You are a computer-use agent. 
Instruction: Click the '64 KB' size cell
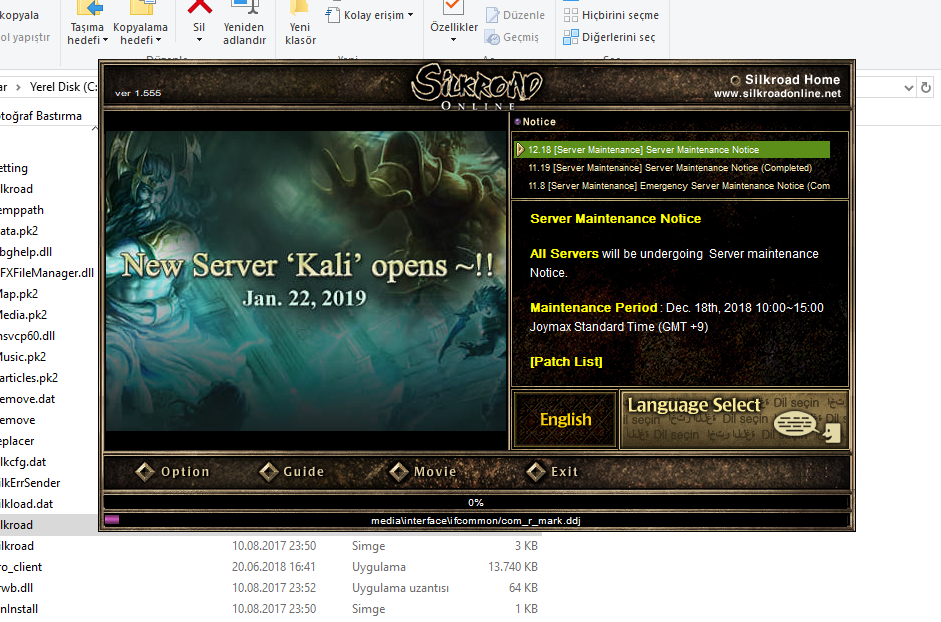523,588
